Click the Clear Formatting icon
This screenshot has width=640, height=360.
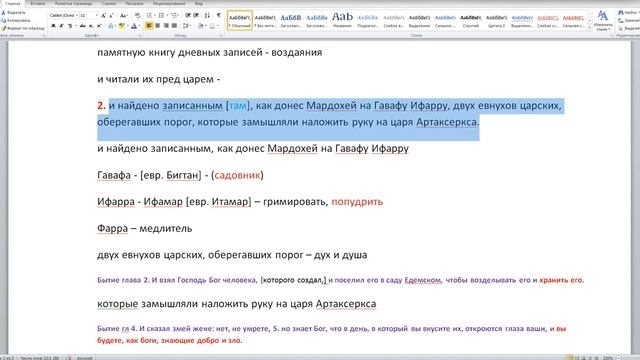tap(138, 16)
